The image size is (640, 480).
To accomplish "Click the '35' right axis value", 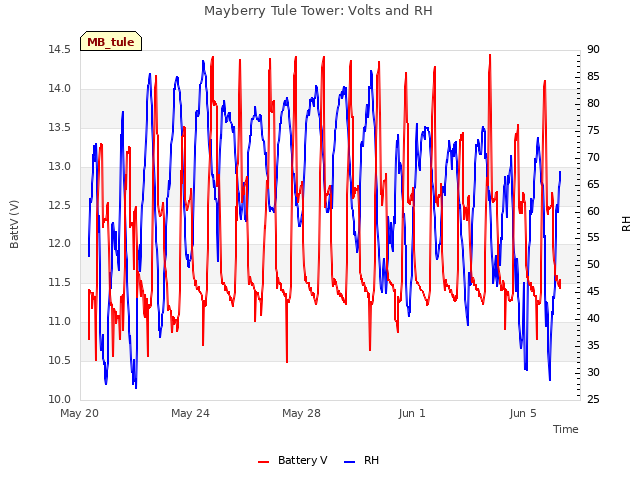I will 593,346.
